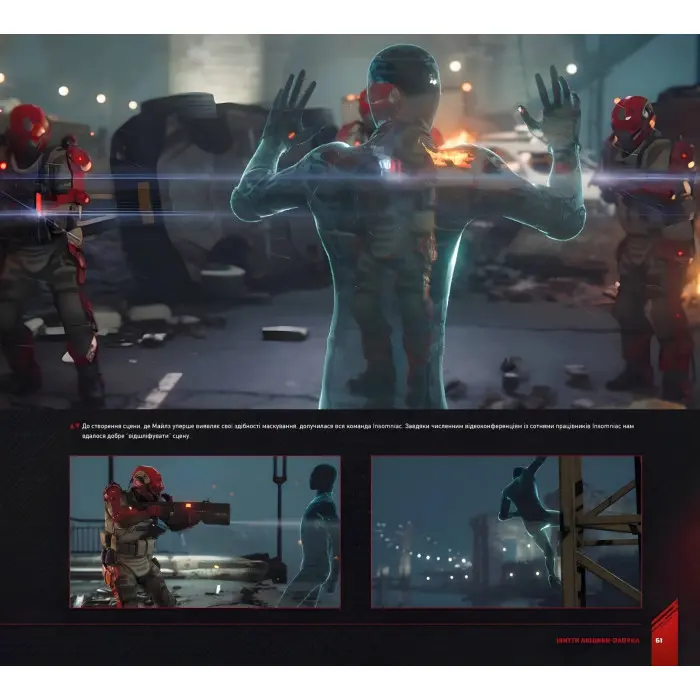
Task: Click the rifle in the bottom-left thumbnail
Action: [x=195, y=514]
